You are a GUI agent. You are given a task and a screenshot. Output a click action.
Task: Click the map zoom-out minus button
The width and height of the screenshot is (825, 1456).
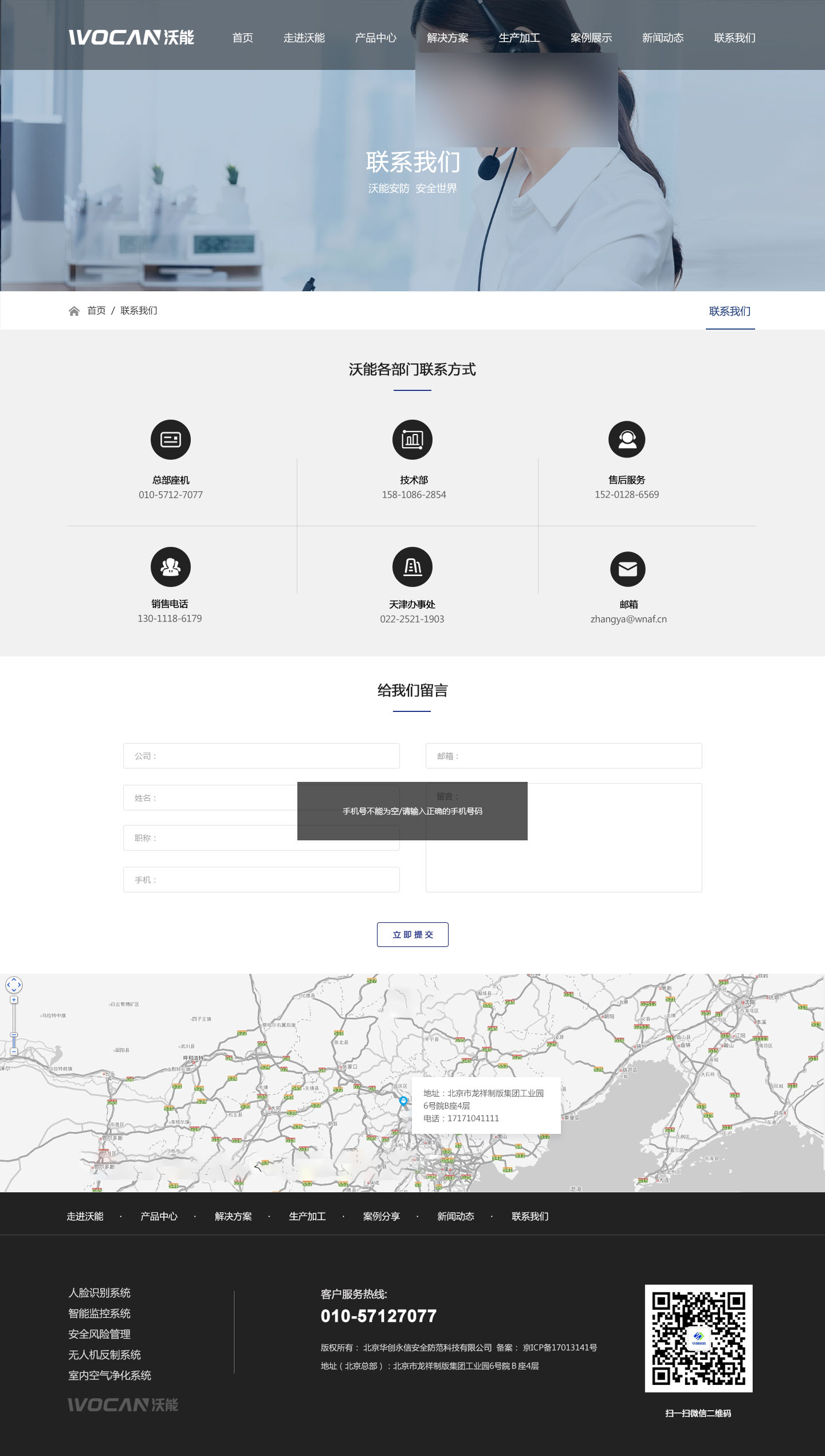click(x=14, y=1051)
